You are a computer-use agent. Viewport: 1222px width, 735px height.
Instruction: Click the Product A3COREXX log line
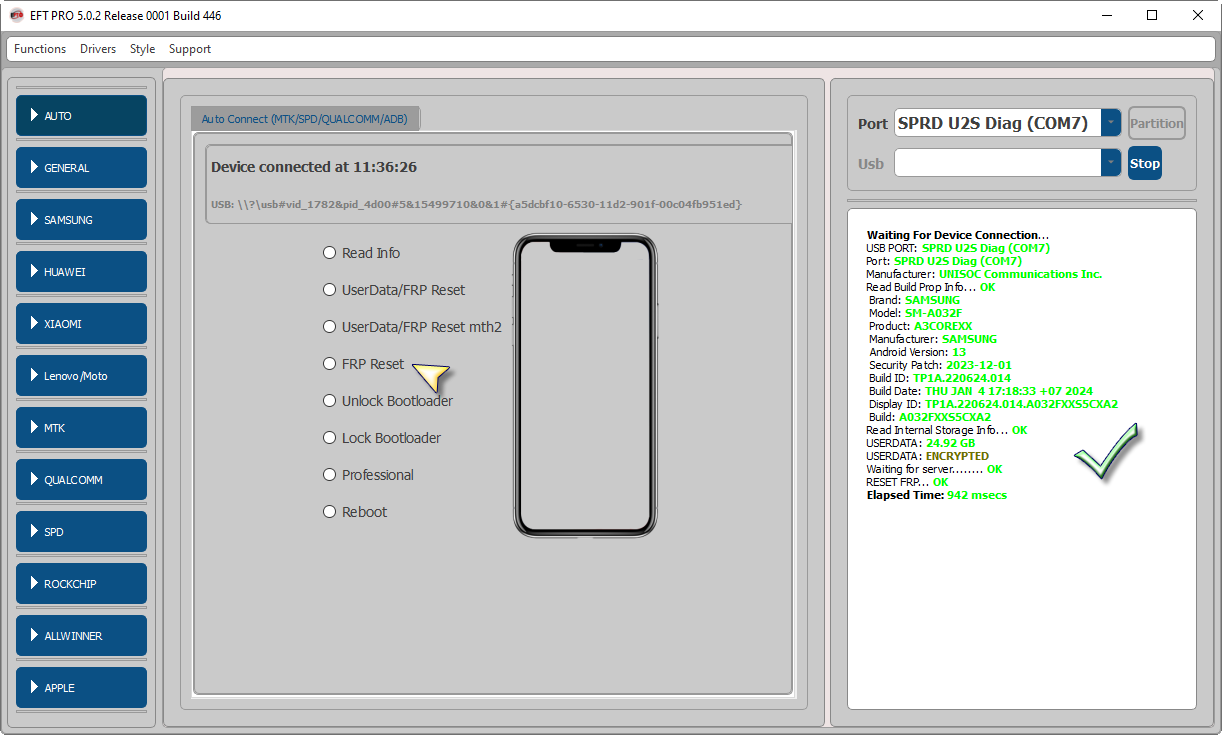point(920,326)
